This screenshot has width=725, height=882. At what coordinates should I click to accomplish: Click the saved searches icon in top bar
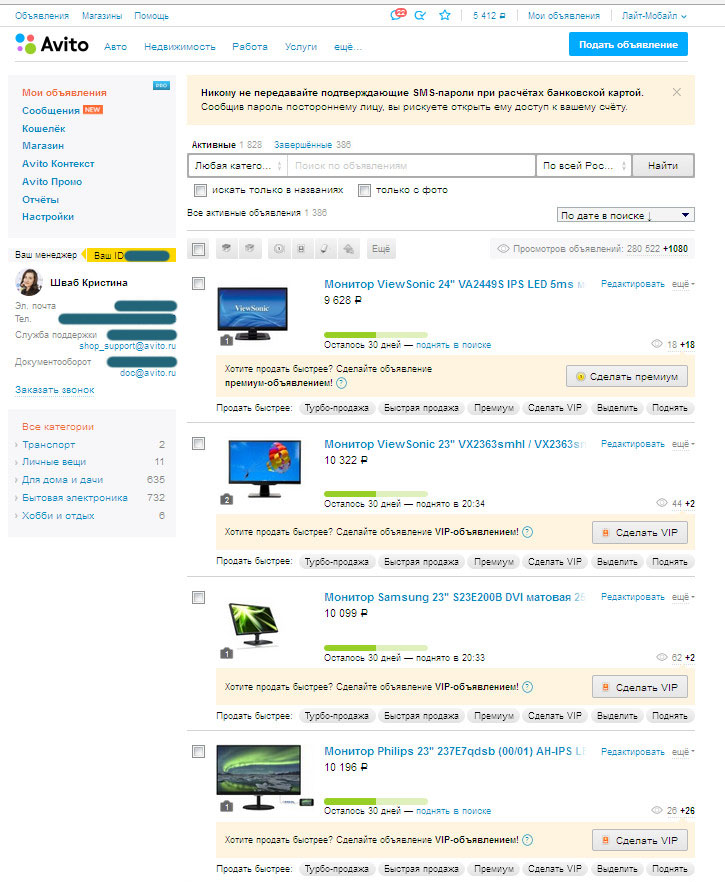coord(420,16)
